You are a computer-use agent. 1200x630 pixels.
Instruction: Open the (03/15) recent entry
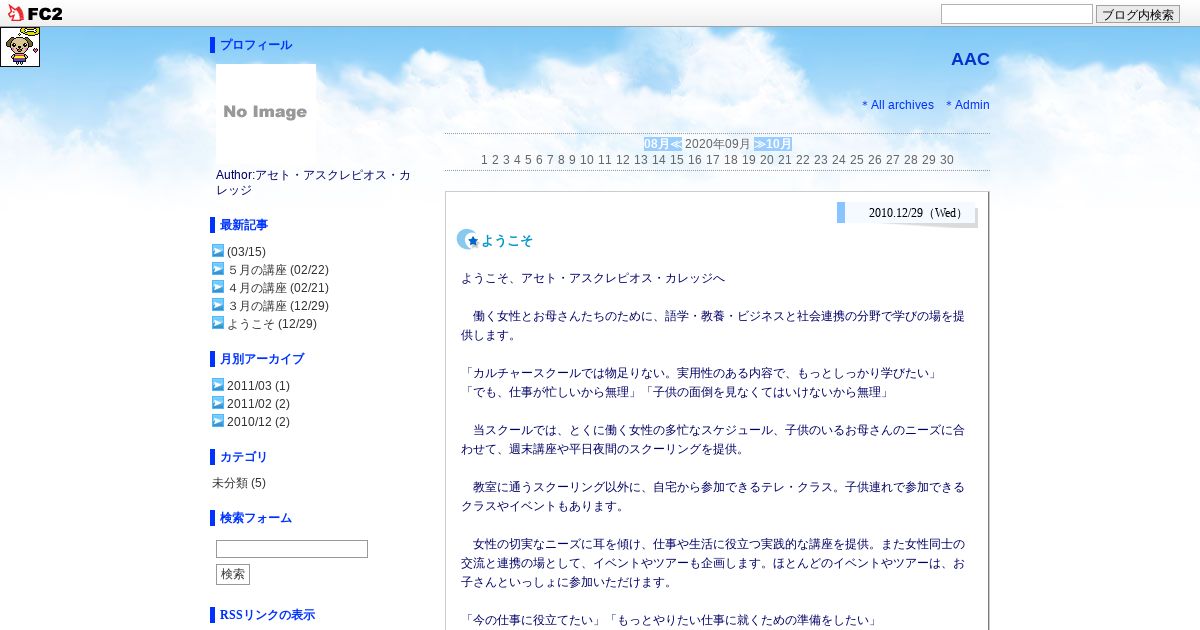pyautogui.click(x=246, y=252)
